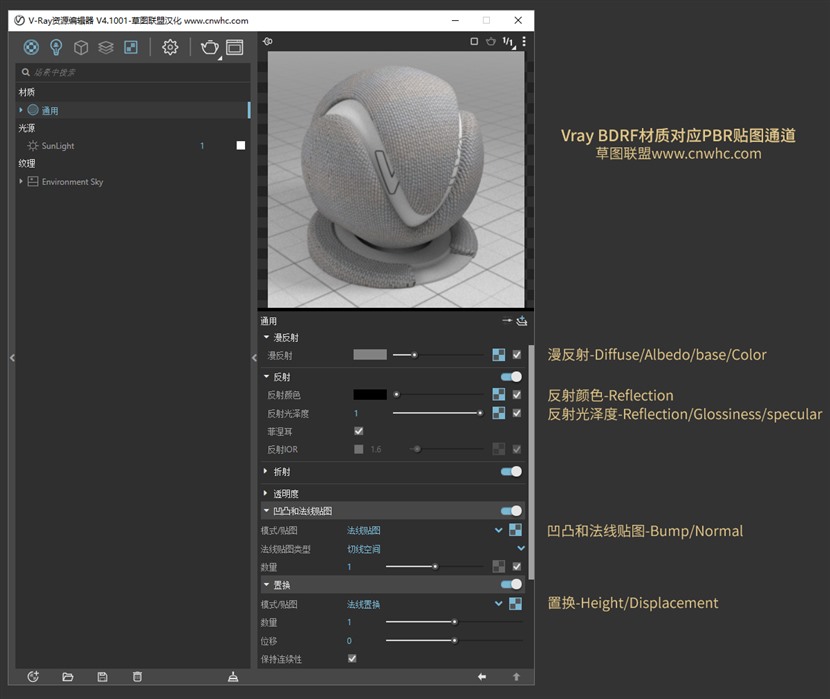Toggle the 反射光泽度 texture enable checkbox
830x699 pixels.
tap(517, 413)
